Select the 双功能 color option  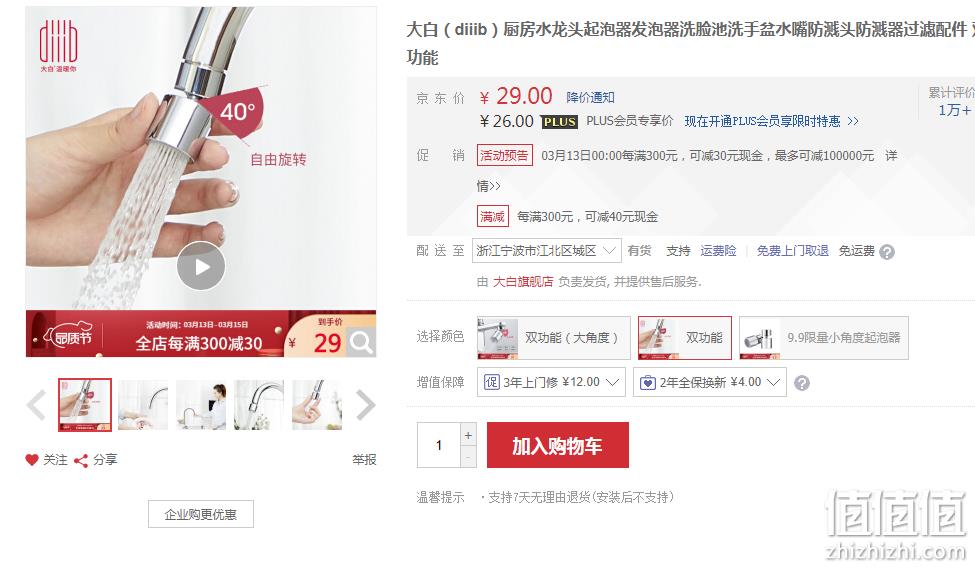(685, 338)
